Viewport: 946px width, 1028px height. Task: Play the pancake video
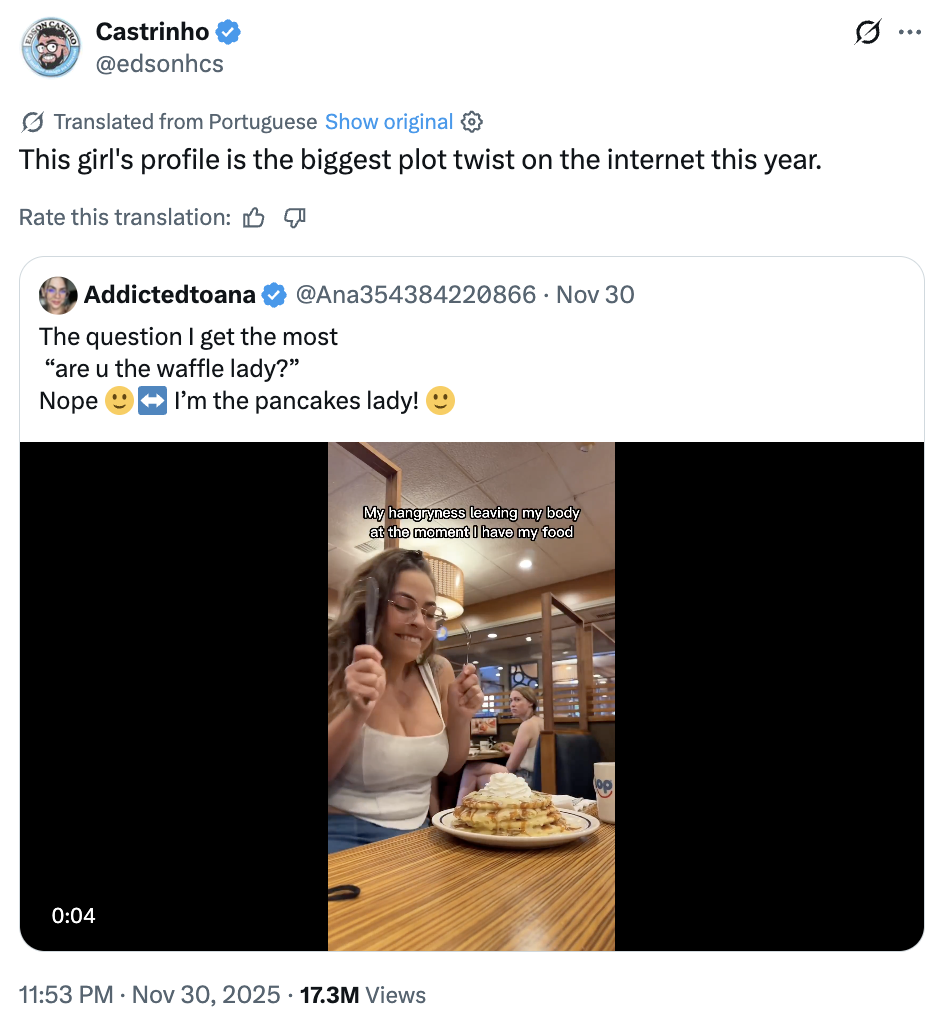pos(471,695)
